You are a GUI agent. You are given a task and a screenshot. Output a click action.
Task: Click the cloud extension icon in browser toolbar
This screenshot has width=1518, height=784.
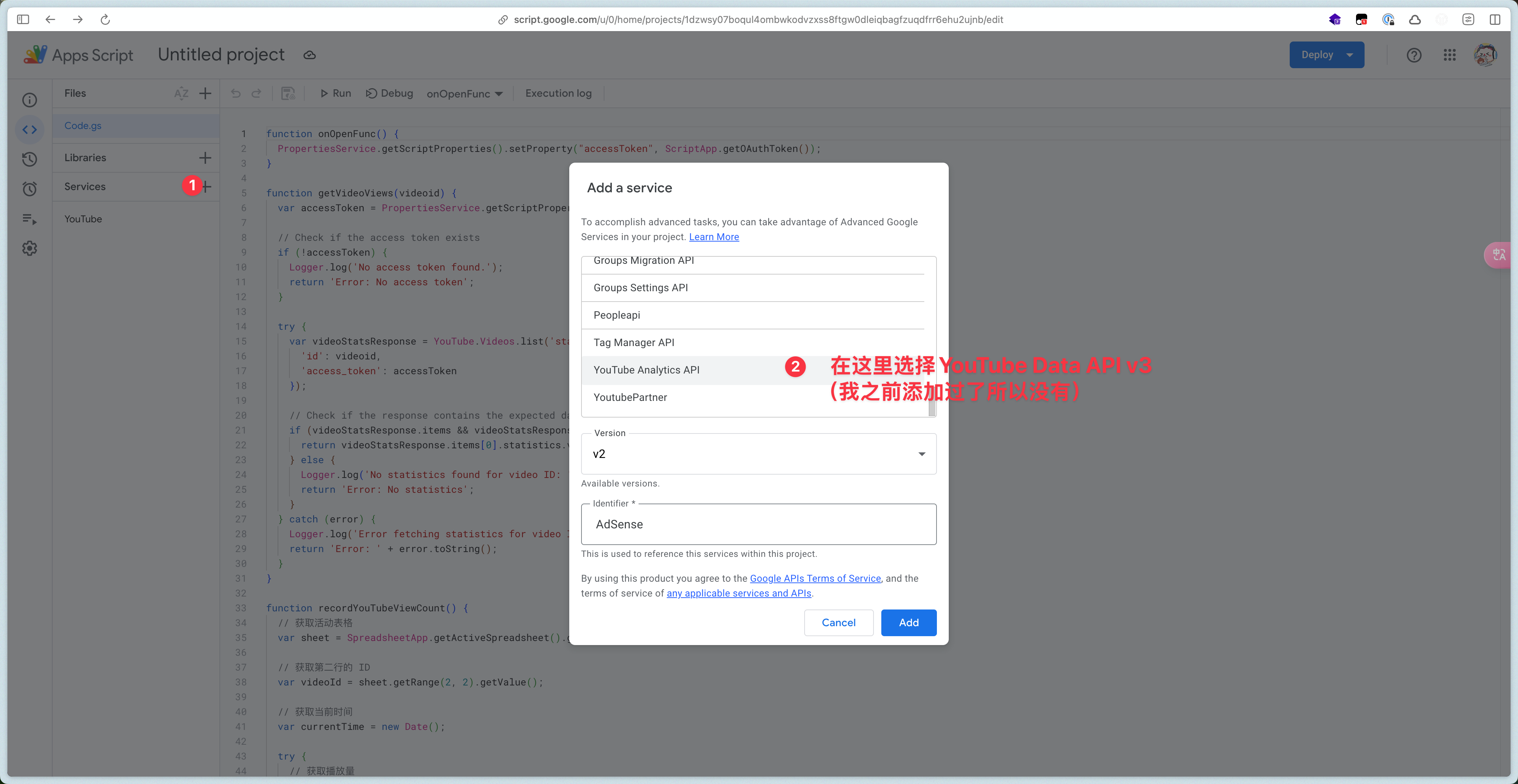[x=1414, y=19]
